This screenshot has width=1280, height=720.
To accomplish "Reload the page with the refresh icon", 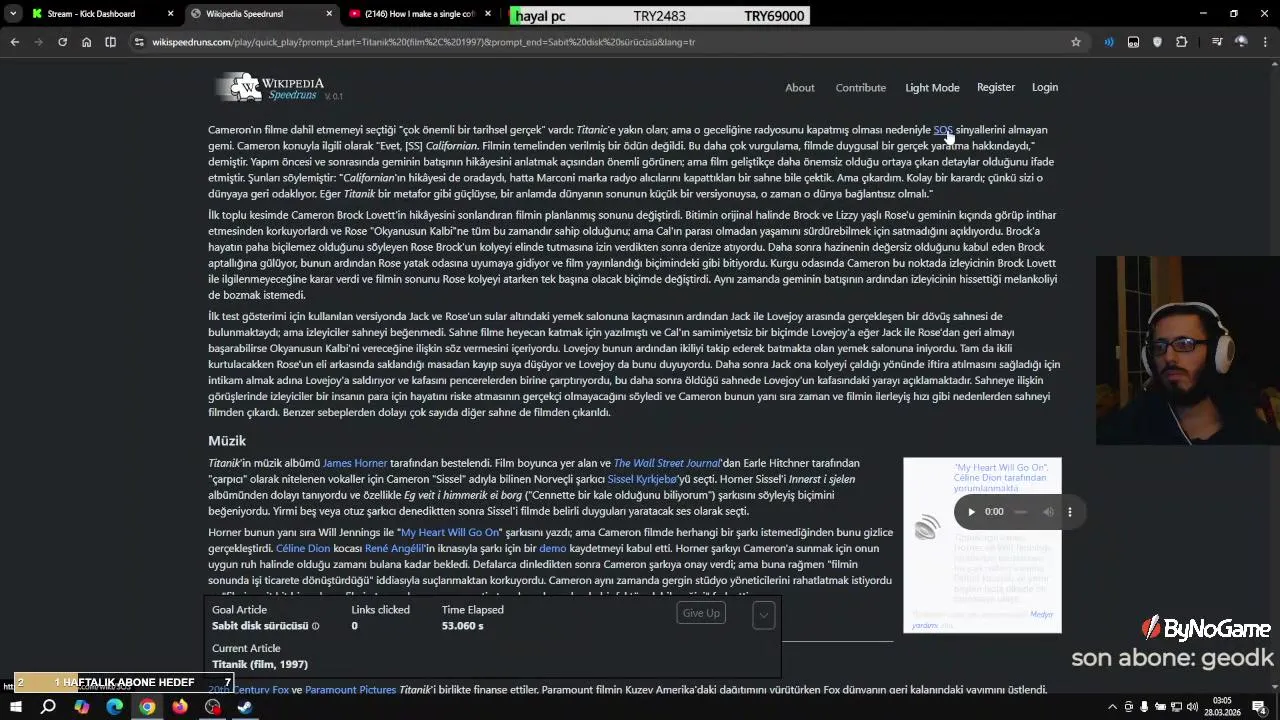I will tap(62, 42).
